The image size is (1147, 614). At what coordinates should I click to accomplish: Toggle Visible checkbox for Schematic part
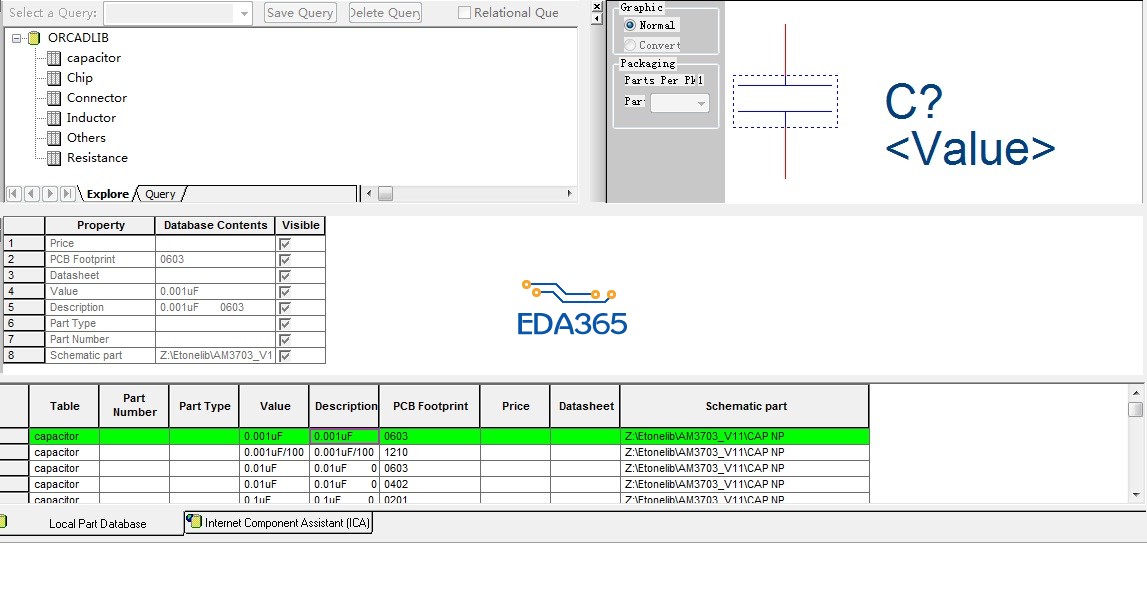tap(285, 356)
